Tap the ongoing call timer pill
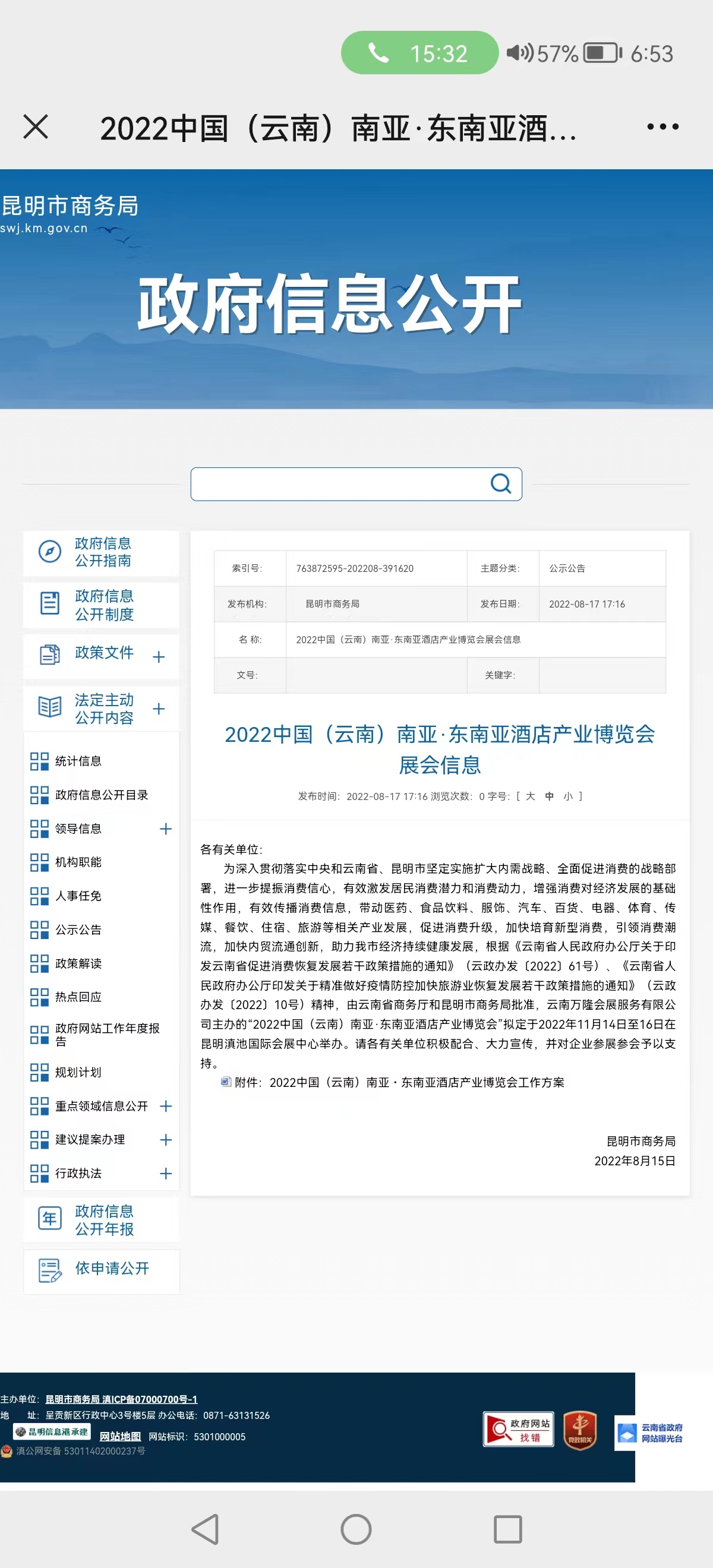 coord(419,53)
